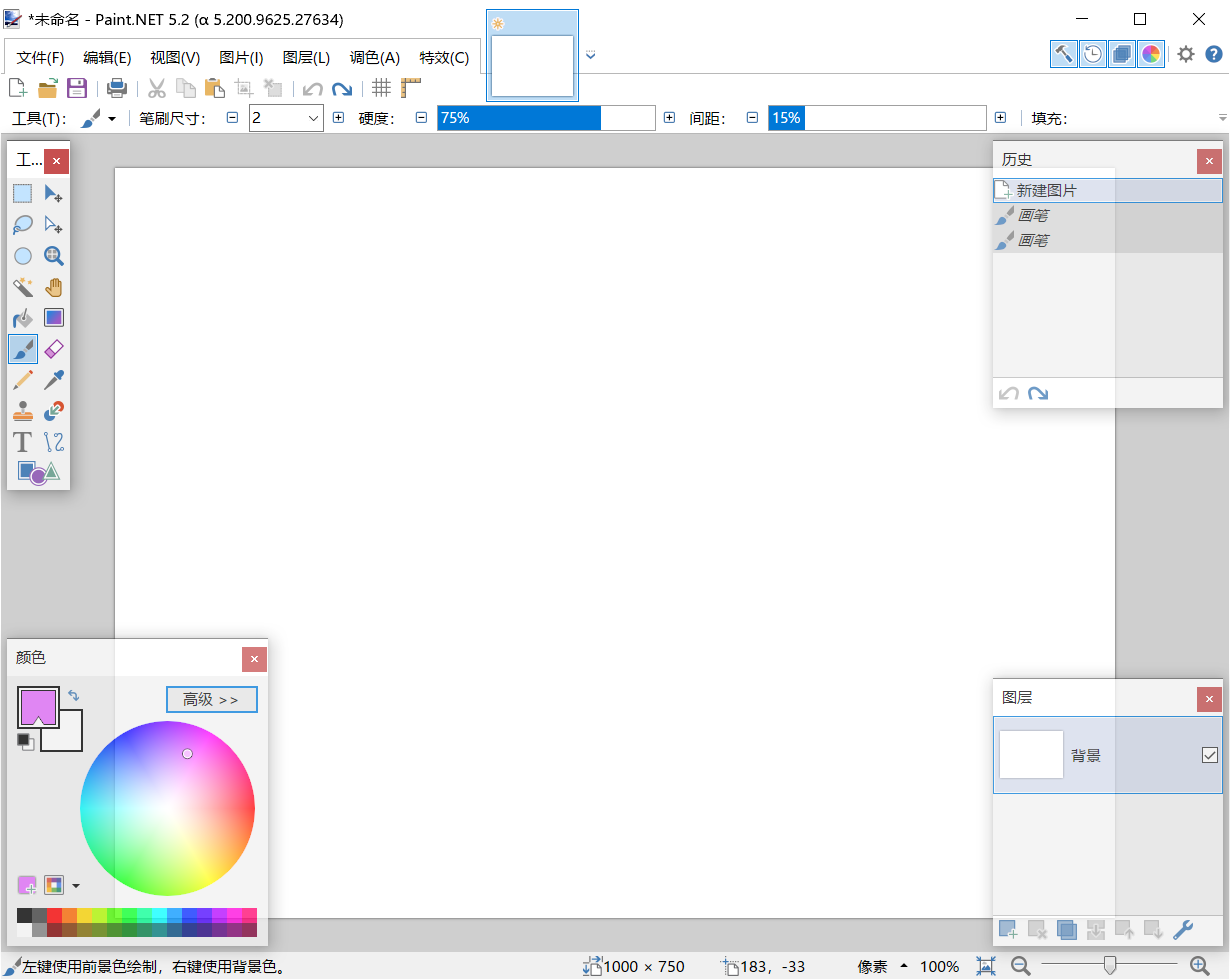
Task: Select the Text tool
Action: pyautogui.click(x=23, y=441)
